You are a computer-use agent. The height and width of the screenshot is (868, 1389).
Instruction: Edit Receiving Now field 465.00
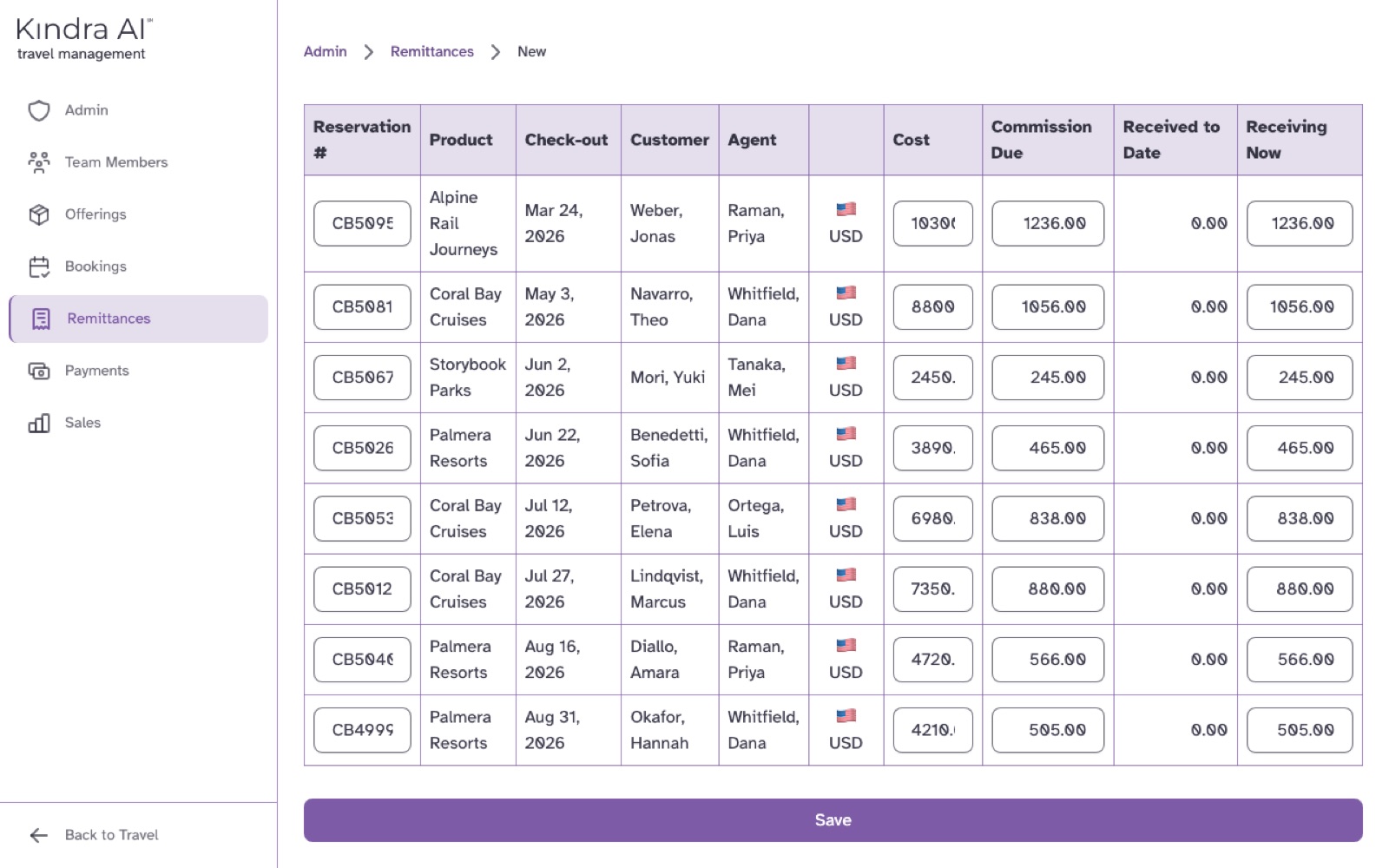(1300, 448)
